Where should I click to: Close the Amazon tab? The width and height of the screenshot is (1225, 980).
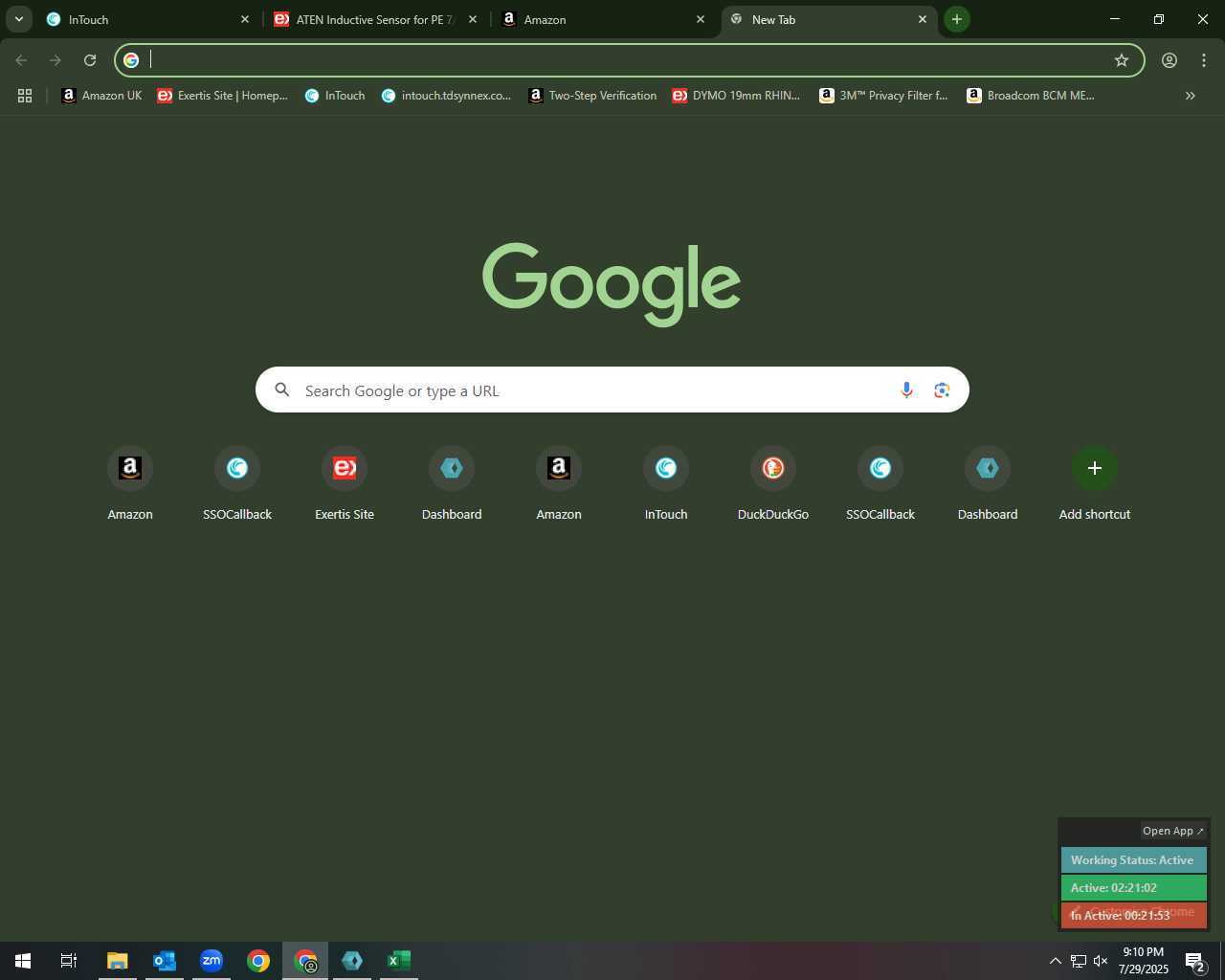pos(701,19)
